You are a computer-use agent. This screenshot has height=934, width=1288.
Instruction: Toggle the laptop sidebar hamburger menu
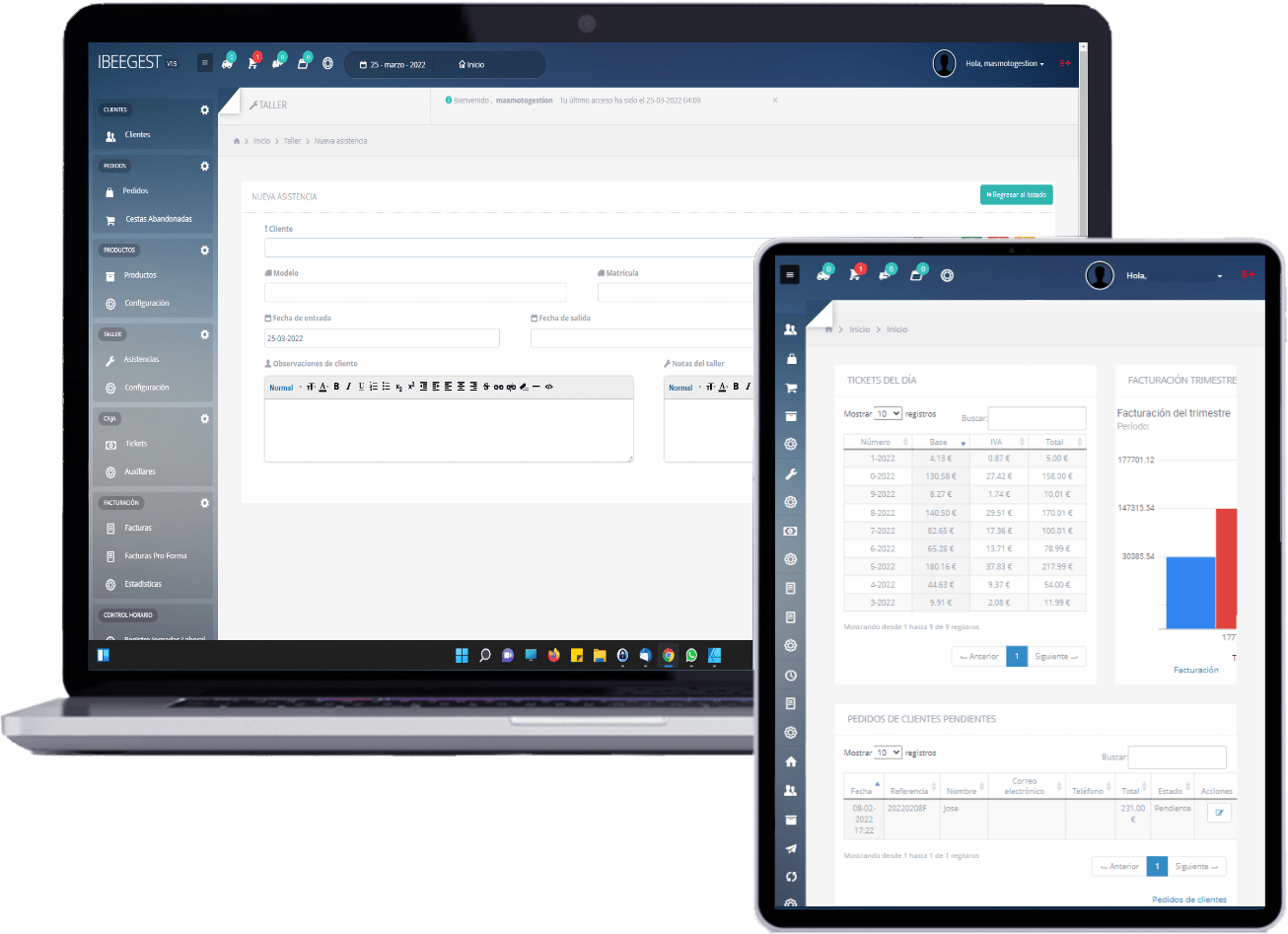pos(205,62)
